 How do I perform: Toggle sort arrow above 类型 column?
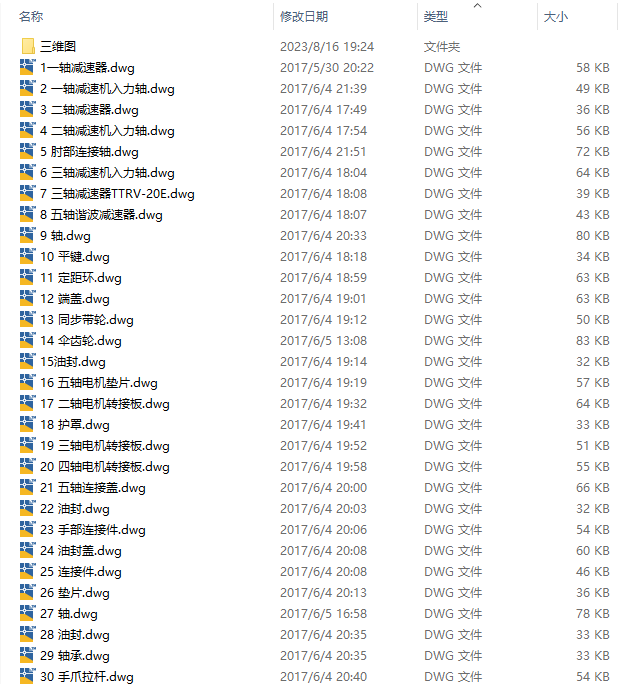478,5
